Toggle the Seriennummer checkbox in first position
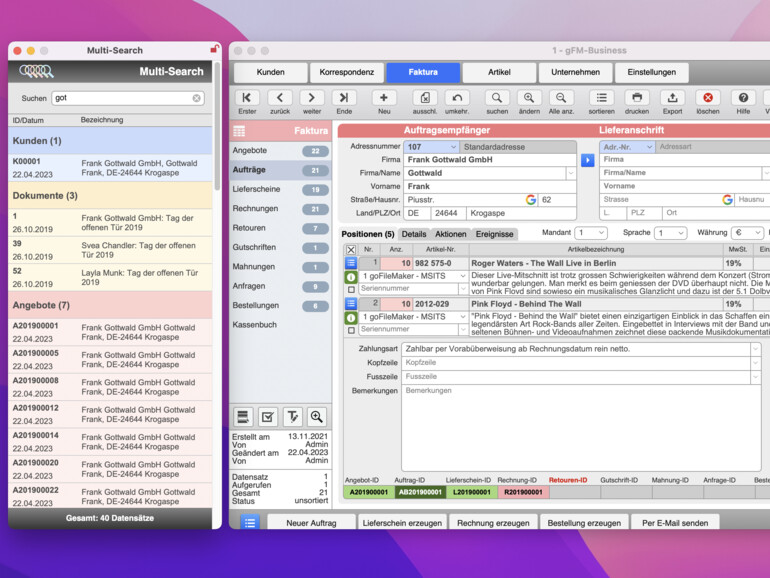Screen dimensions: 770x578 pos(351,289)
